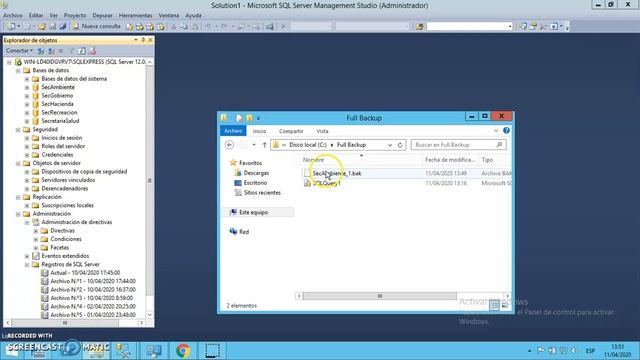Image resolution: width=640 pixels, height=360 pixels.
Task: Click Chrome icon on the taskbar
Action: [183, 351]
